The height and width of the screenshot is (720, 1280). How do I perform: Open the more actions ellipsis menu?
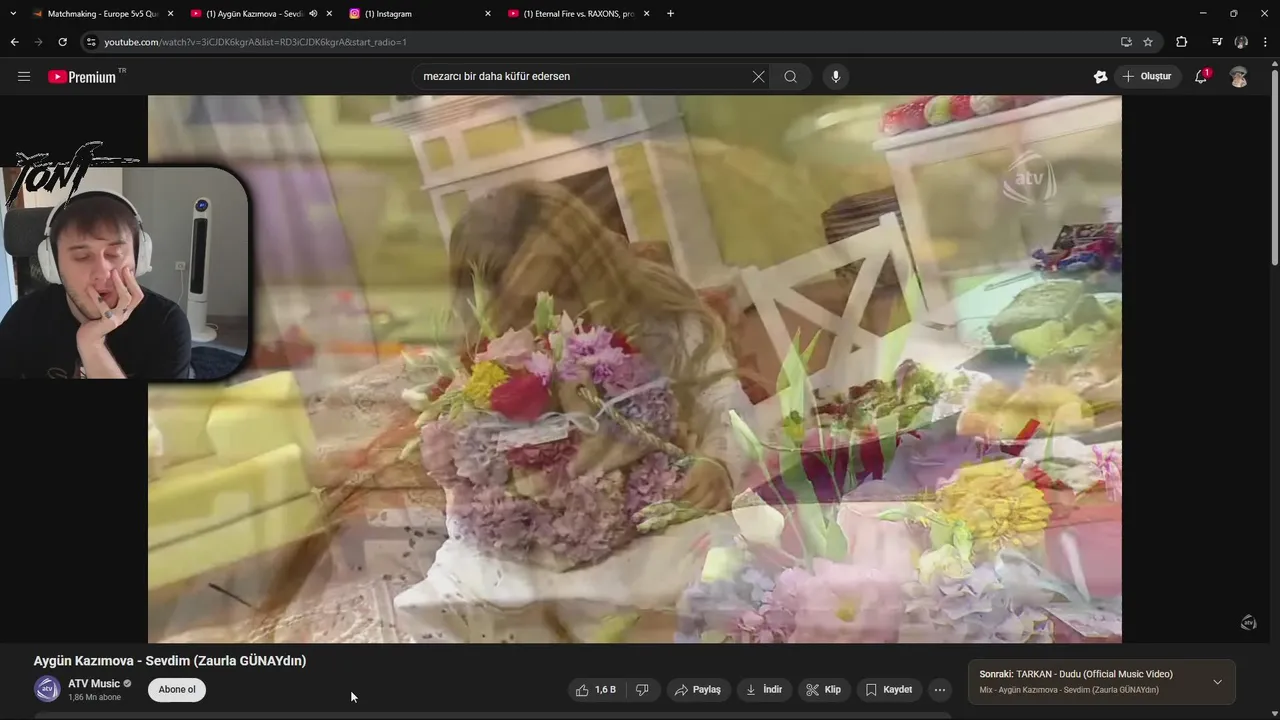[x=940, y=690]
